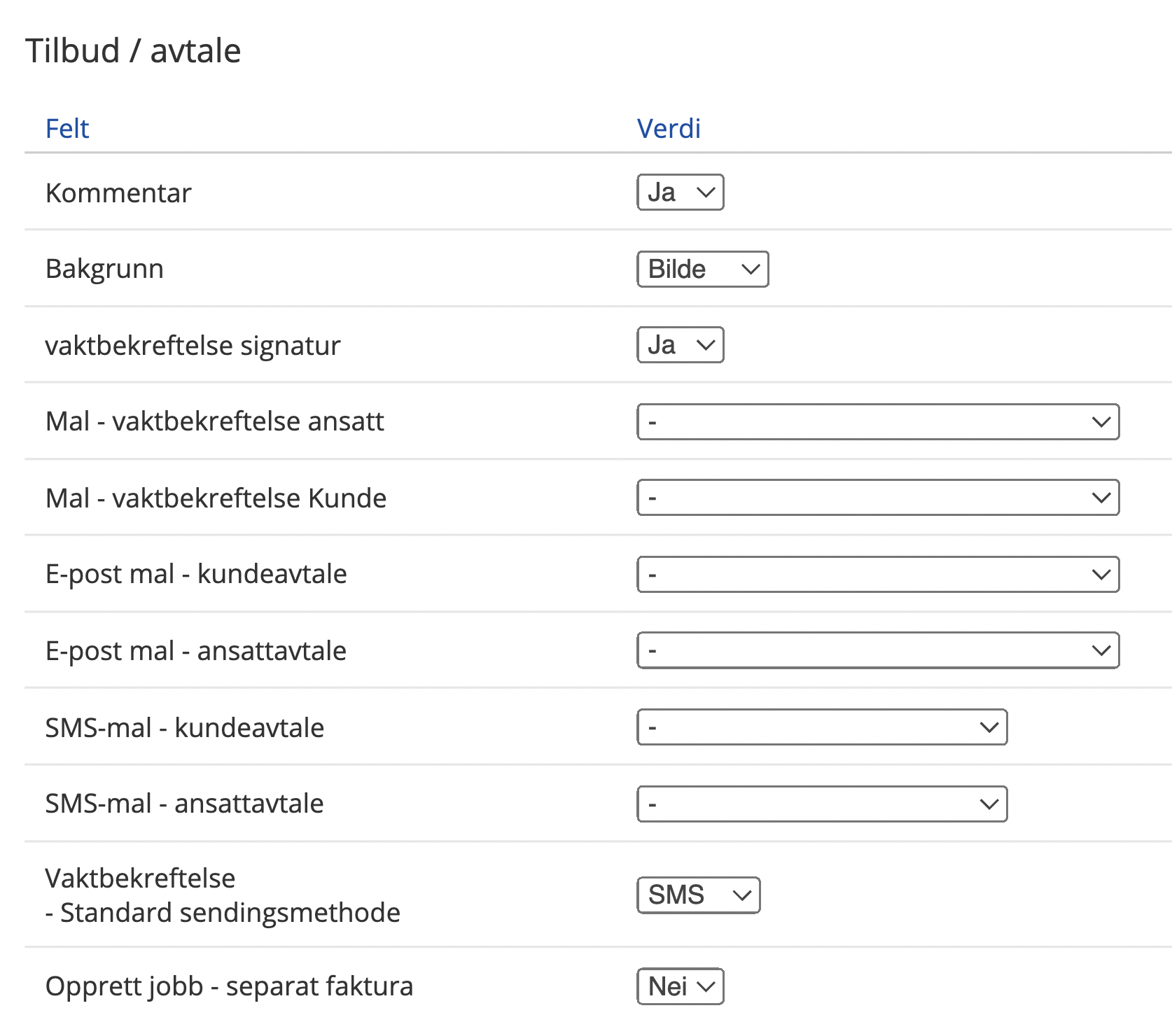Expand Mal - vaktbekreftelse Kunde dropdown
This screenshot has width=1172, height=1036.
(x=877, y=498)
